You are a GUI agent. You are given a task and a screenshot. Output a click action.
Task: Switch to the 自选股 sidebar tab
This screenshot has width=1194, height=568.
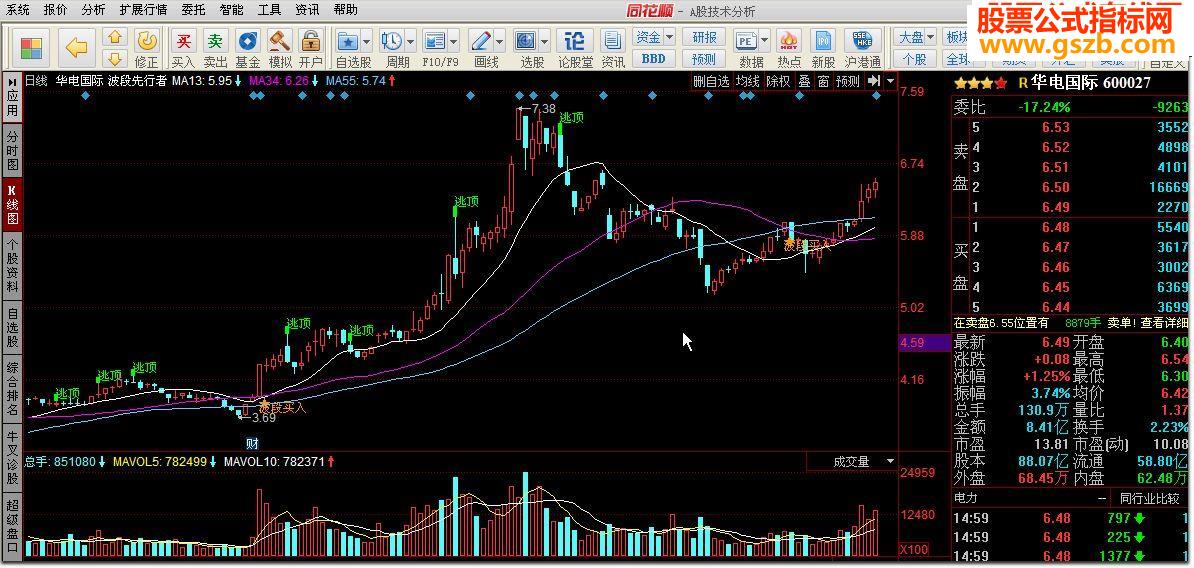[13, 327]
